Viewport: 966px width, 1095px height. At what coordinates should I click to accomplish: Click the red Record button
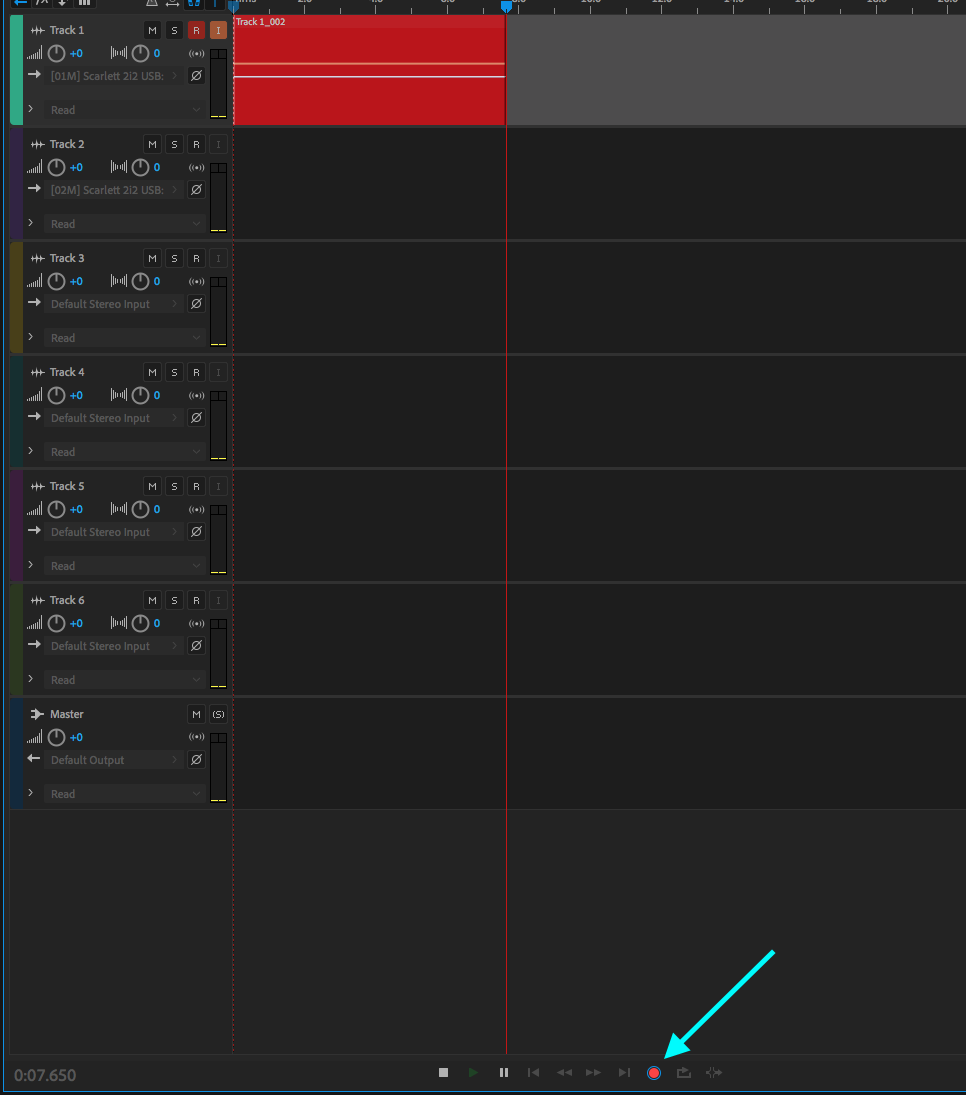(x=654, y=1073)
